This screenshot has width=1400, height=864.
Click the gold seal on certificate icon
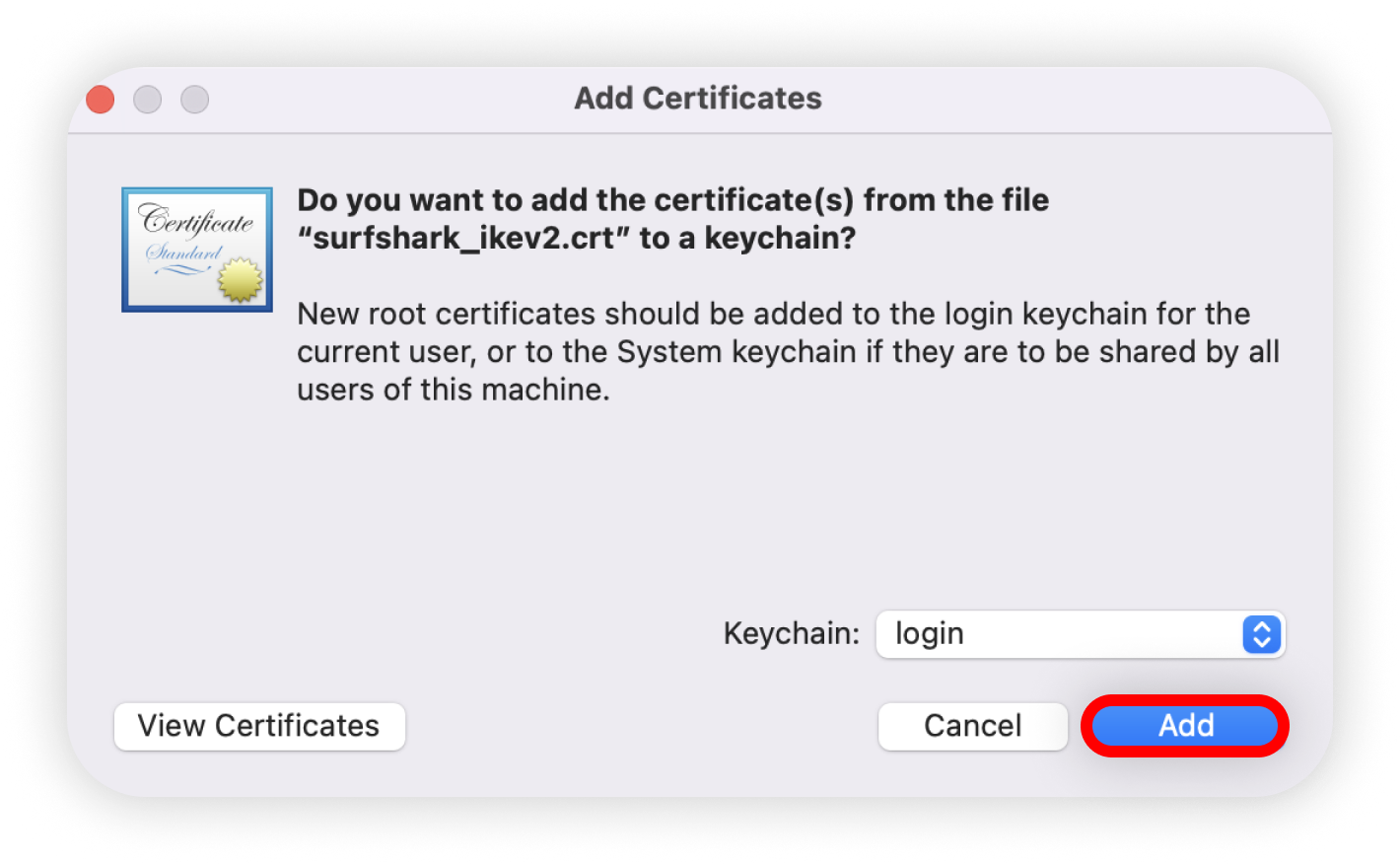pyautogui.click(x=242, y=280)
